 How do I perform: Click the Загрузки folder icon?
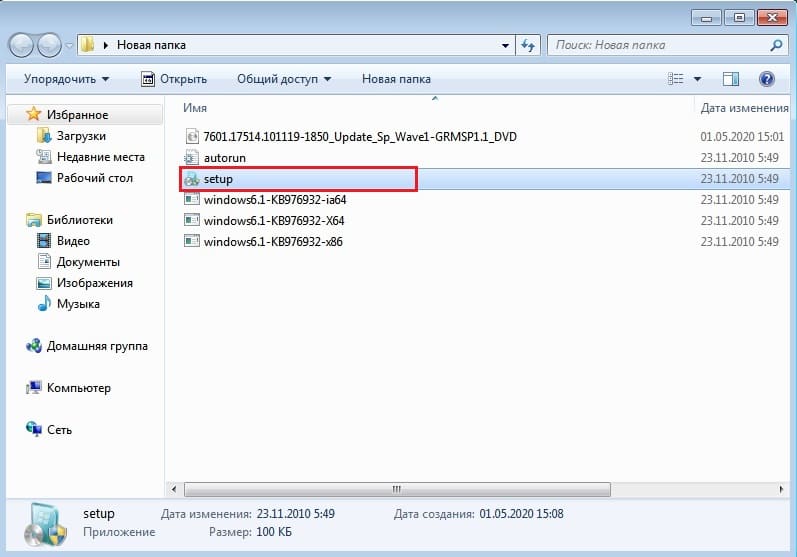pos(44,135)
